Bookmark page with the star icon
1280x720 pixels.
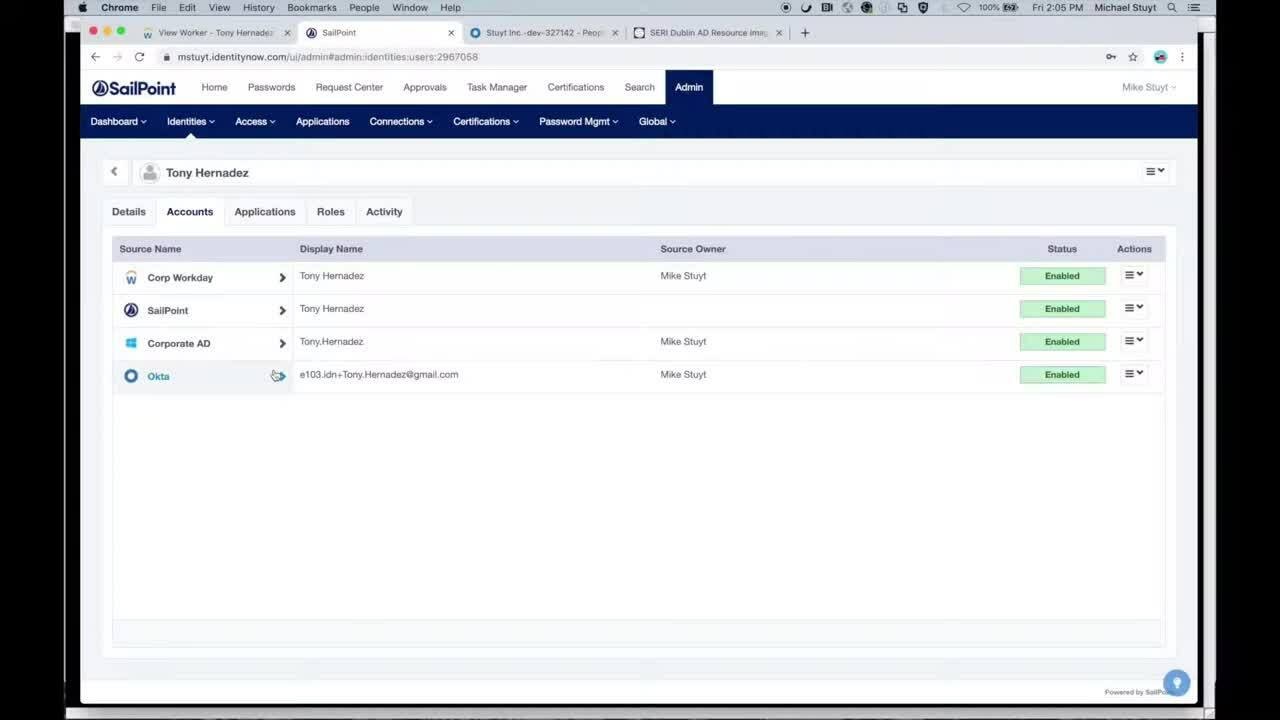point(1133,57)
